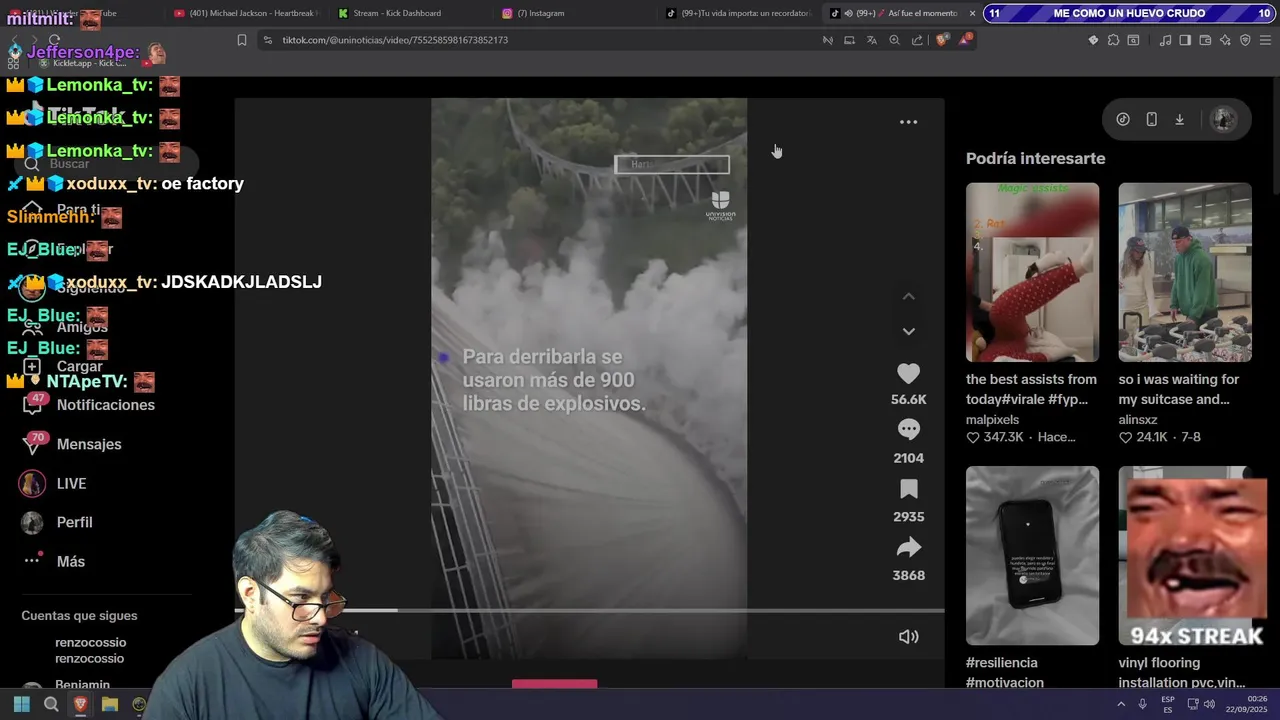Viewport: 1280px width, 720px height.
Task: Open the renzocossio followed account
Action: pyautogui.click(x=90, y=650)
